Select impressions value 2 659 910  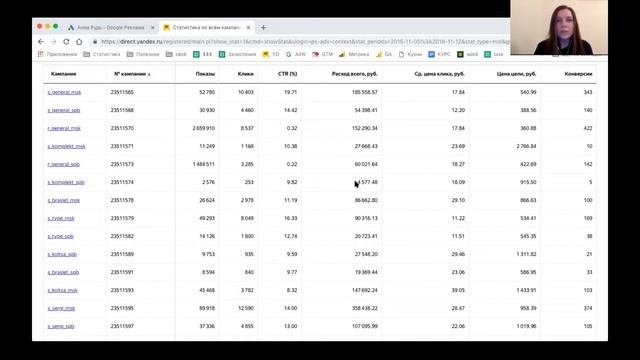coord(204,128)
